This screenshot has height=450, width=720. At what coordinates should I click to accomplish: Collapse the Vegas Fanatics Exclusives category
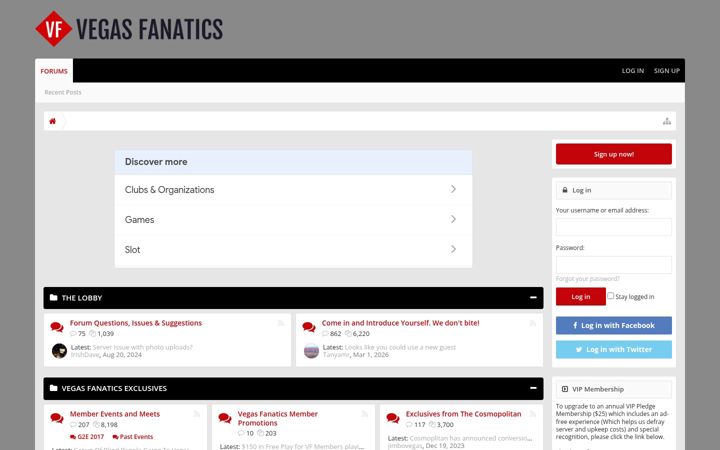tap(533, 388)
